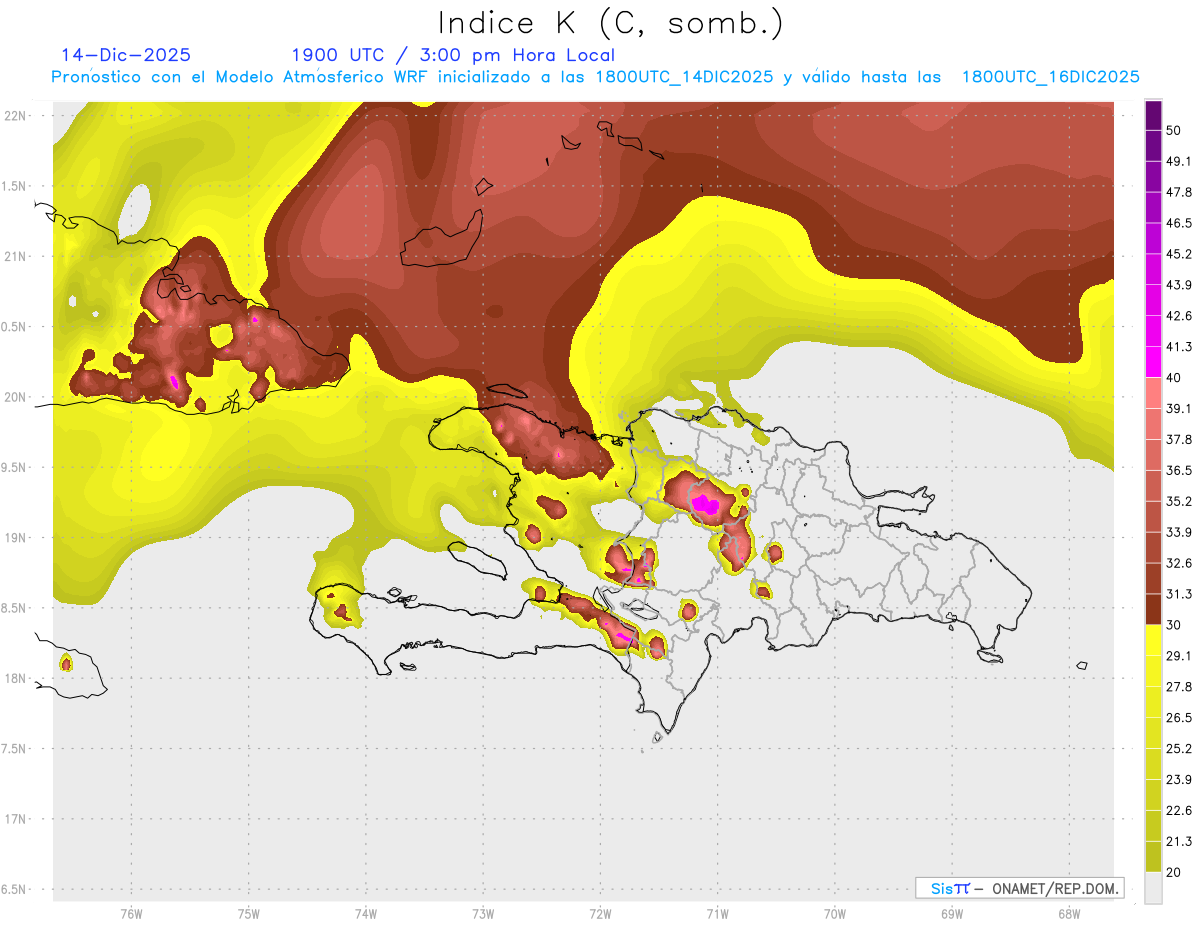Click the longitude label '69W'
The height and width of the screenshot is (927, 1200).
pyautogui.click(x=952, y=915)
